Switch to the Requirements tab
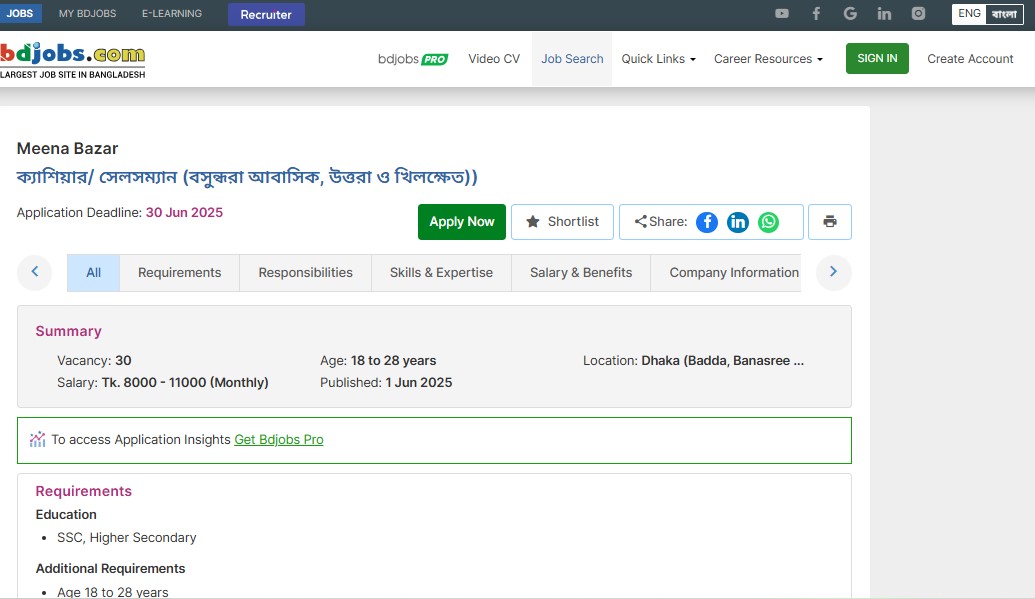 (180, 273)
